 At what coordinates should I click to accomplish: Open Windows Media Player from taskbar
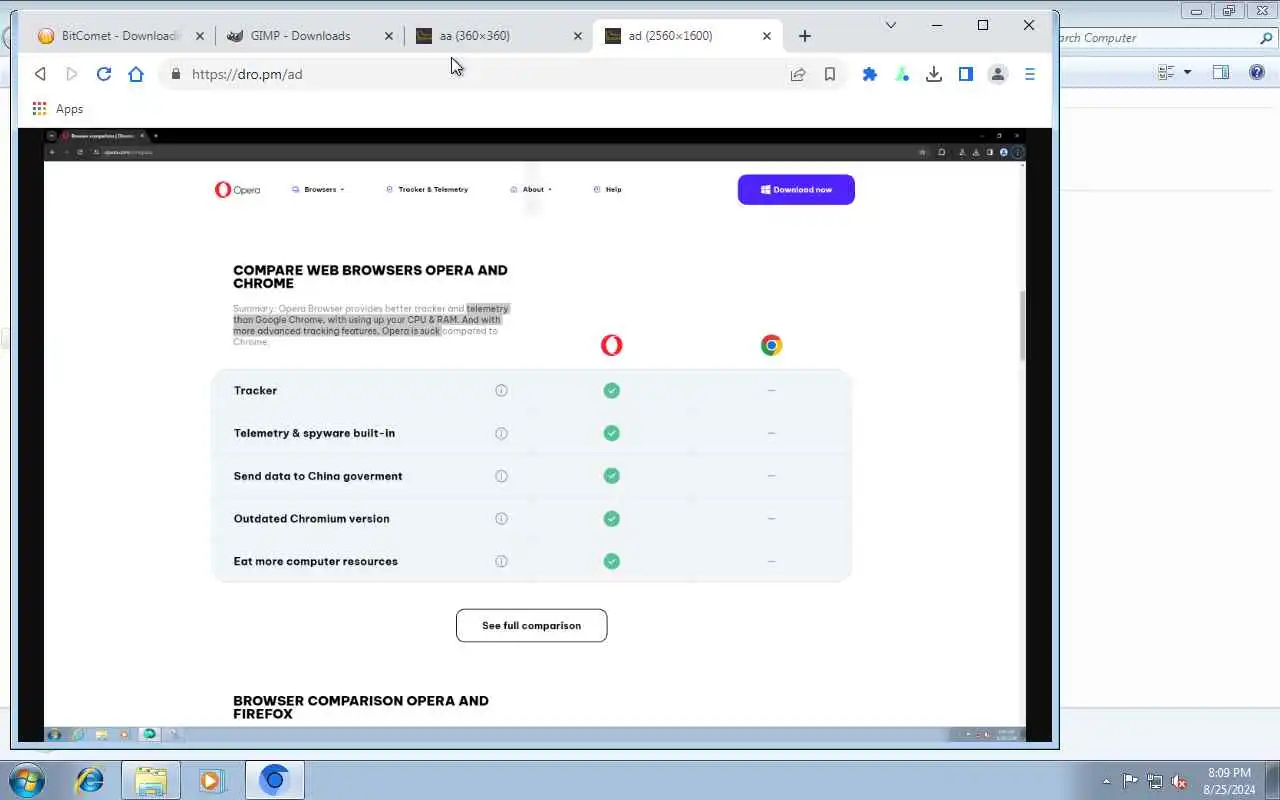[x=212, y=780]
